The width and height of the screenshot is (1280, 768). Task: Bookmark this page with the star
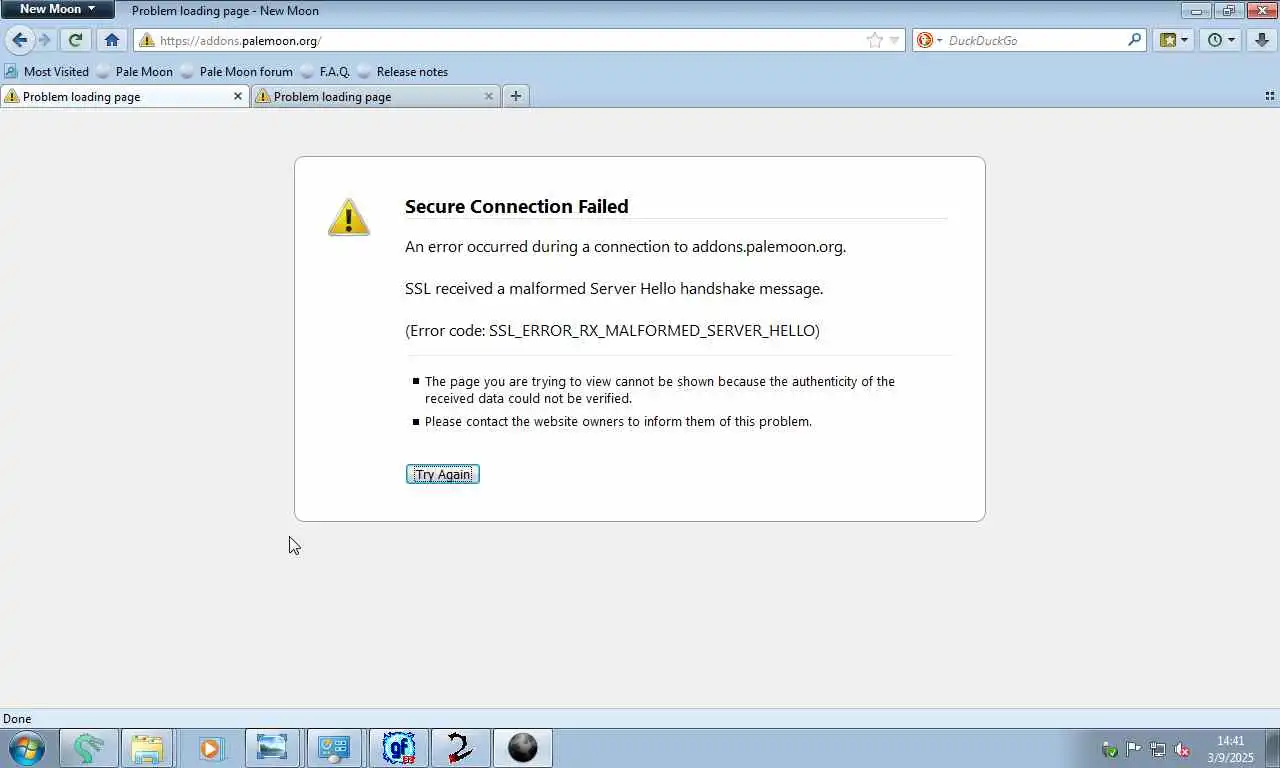coord(875,41)
